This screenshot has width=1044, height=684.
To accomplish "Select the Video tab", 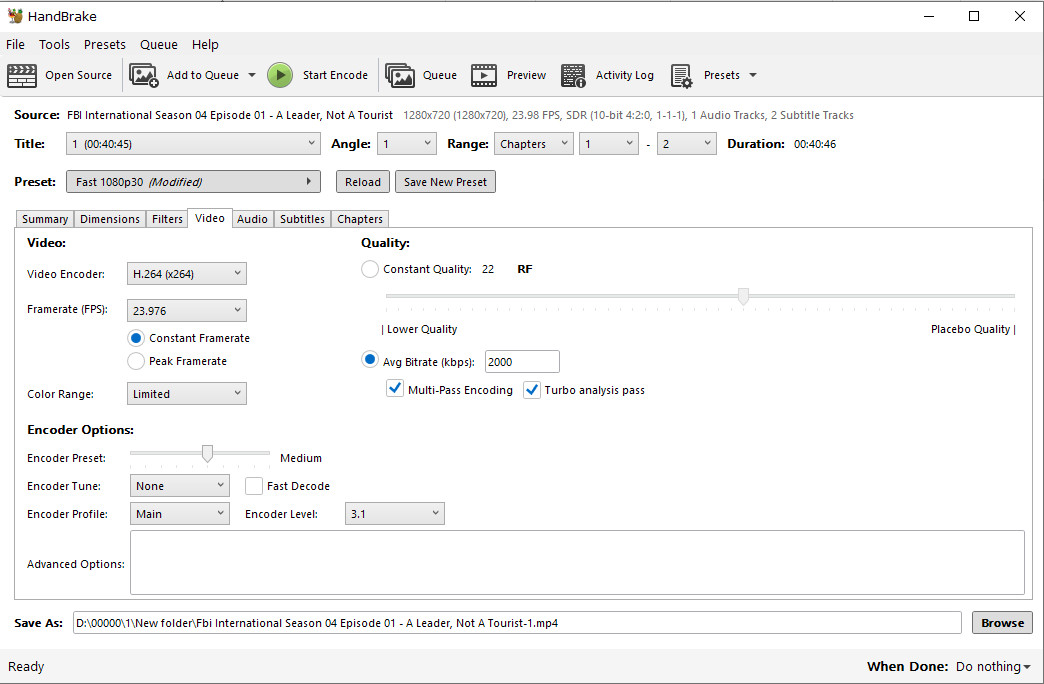I will [x=210, y=218].
